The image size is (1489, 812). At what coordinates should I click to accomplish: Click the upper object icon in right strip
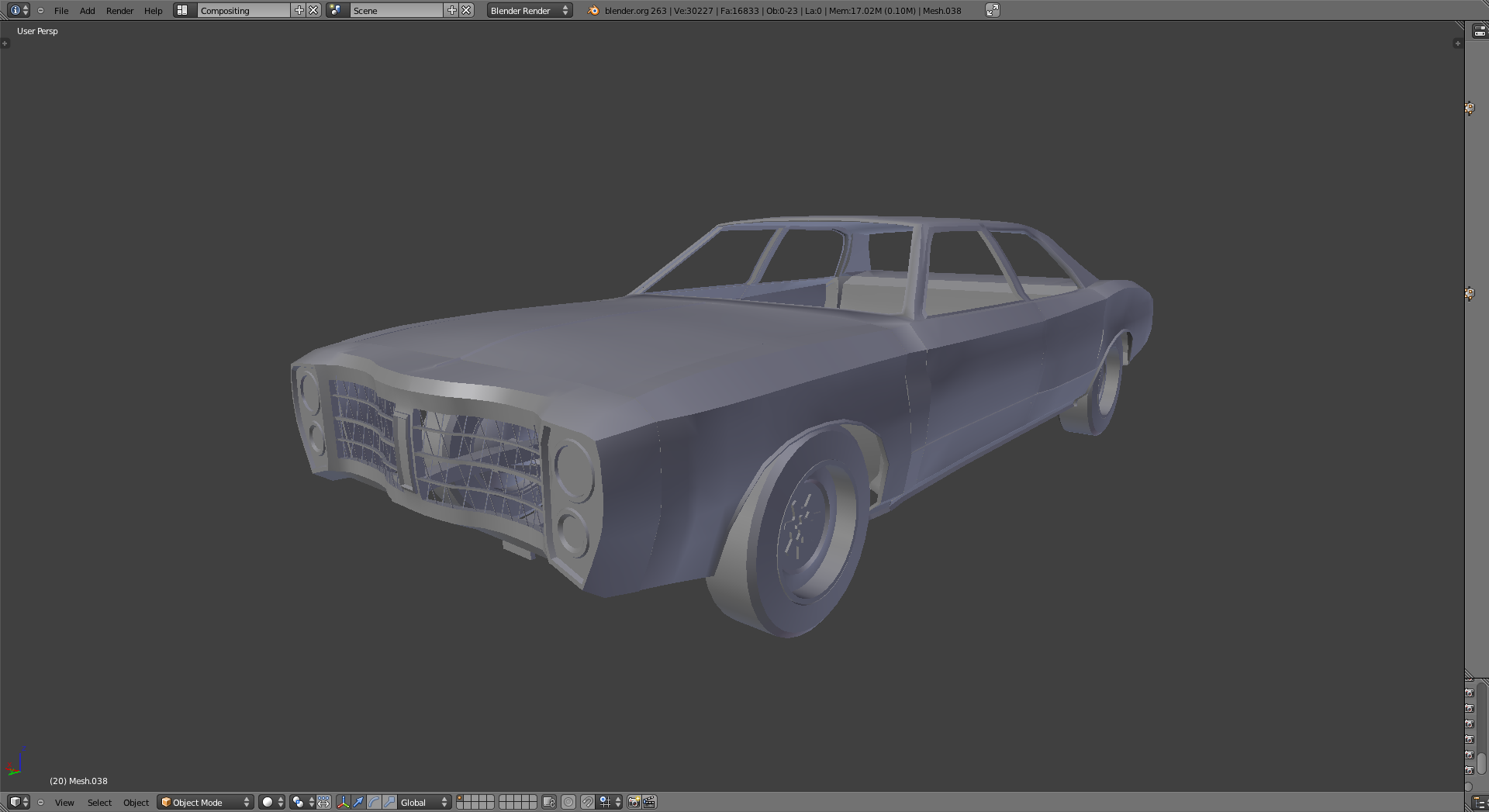(x=1470, y=109)
